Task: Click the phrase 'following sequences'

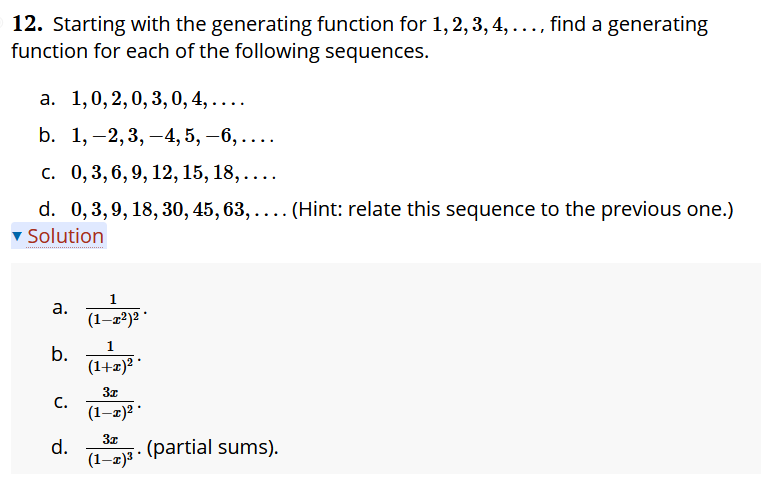Action: tap(332, 52)
